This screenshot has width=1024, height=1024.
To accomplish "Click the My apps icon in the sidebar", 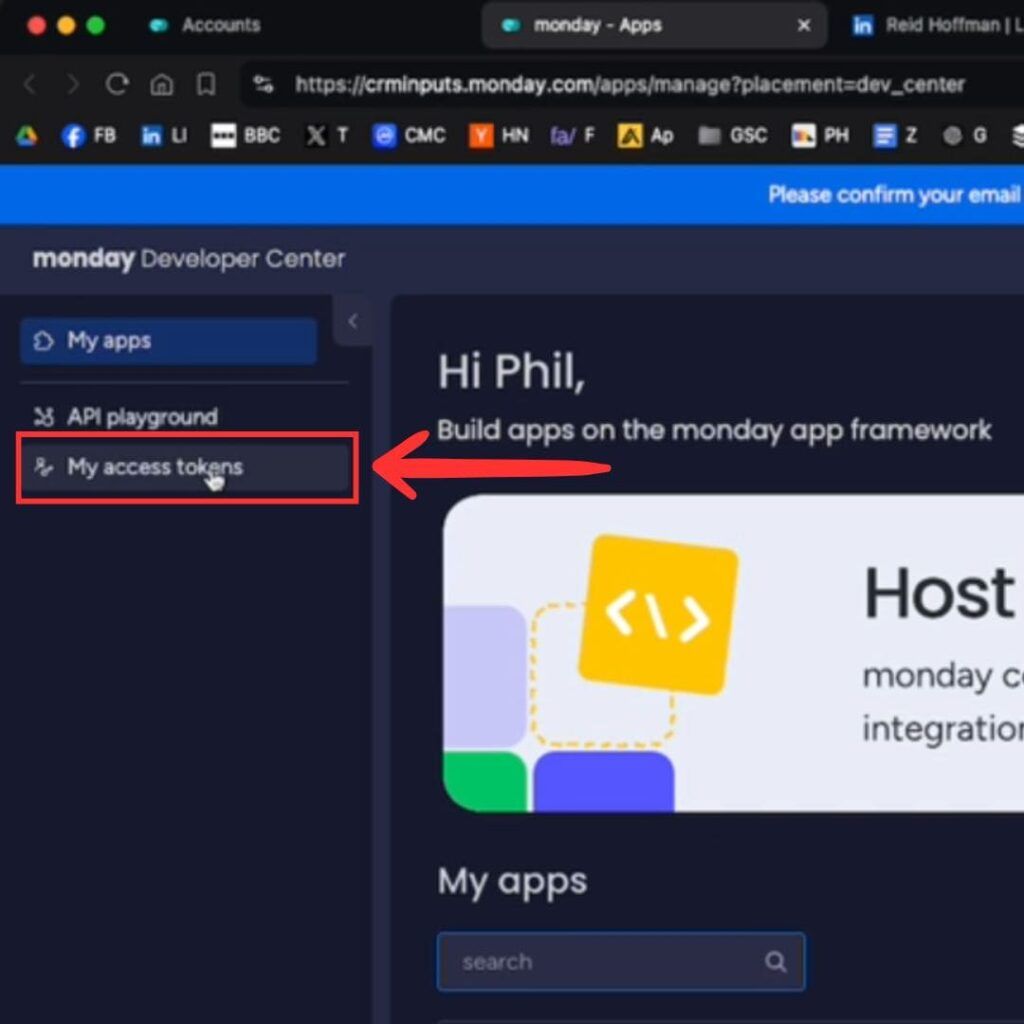I will tap(43, 341).
